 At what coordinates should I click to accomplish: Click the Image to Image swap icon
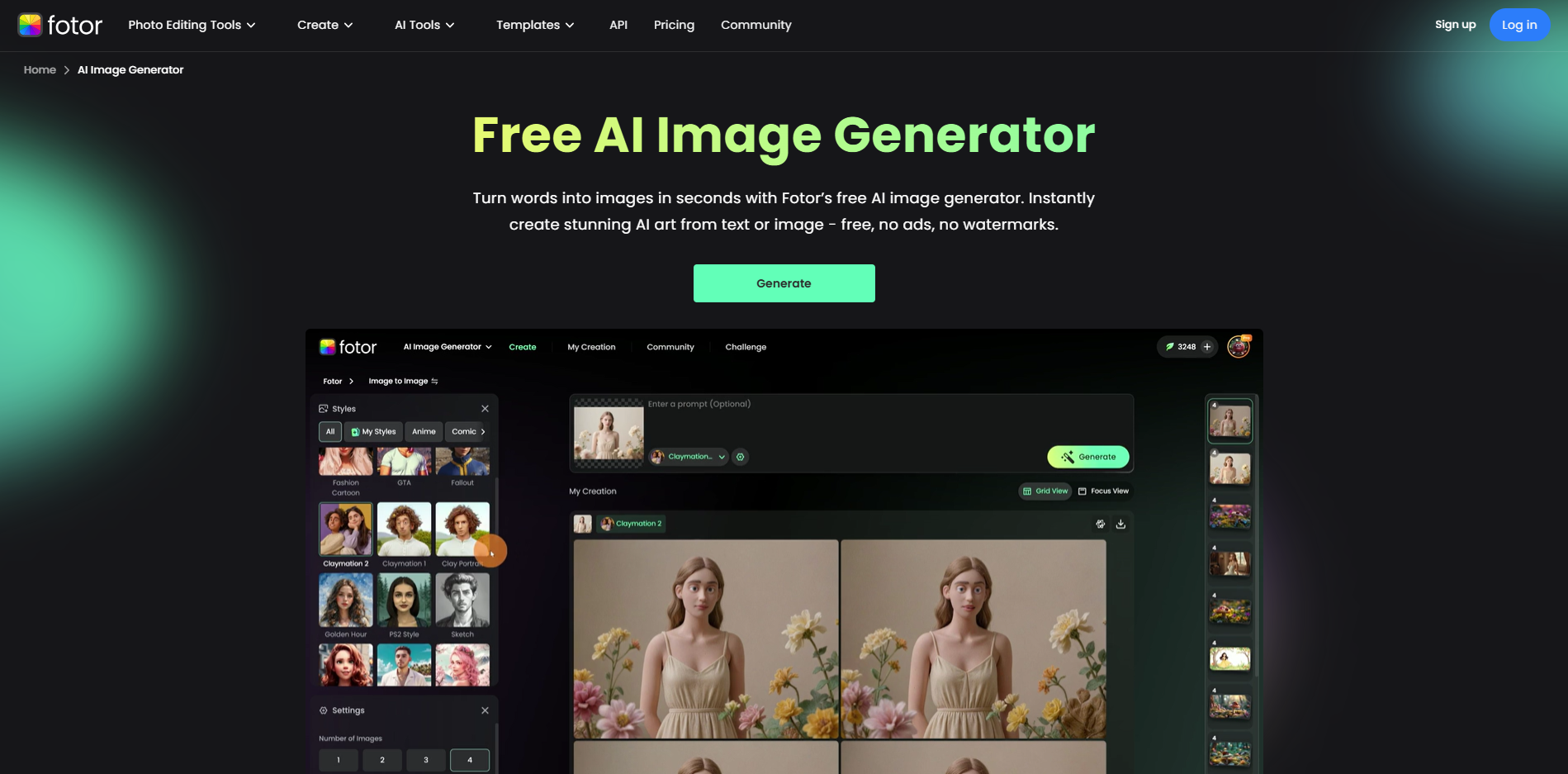[434, 381]
